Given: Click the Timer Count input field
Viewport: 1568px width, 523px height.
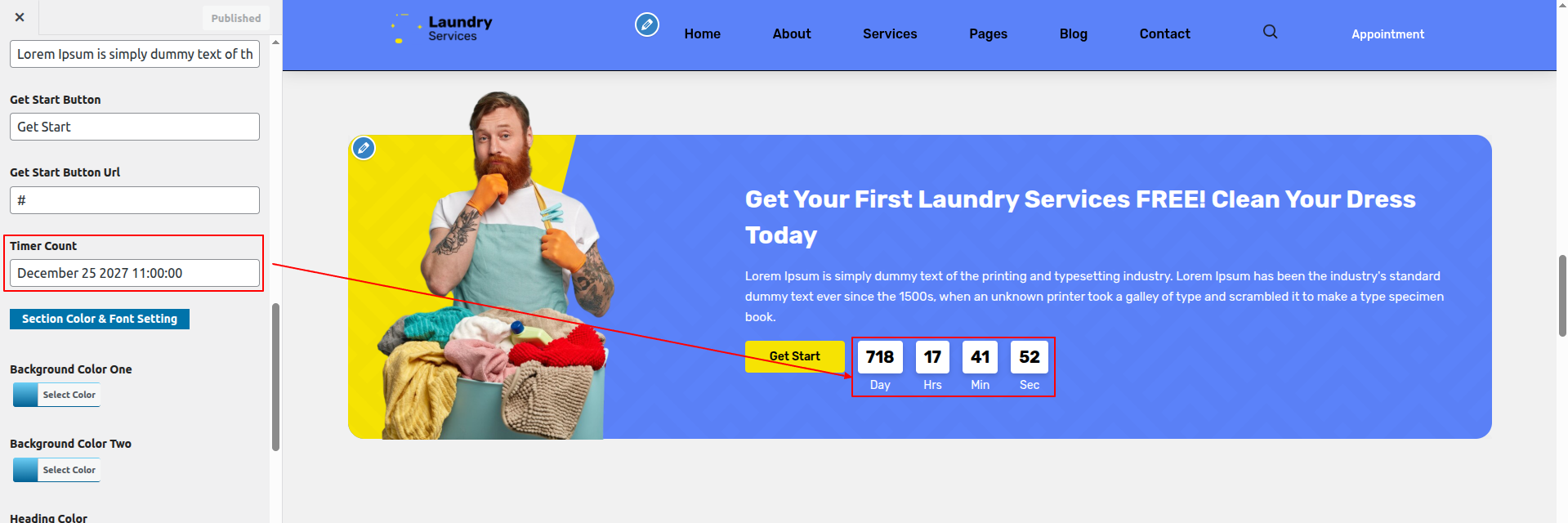Looking at the screenshot, I should click(x=135, y=273).
